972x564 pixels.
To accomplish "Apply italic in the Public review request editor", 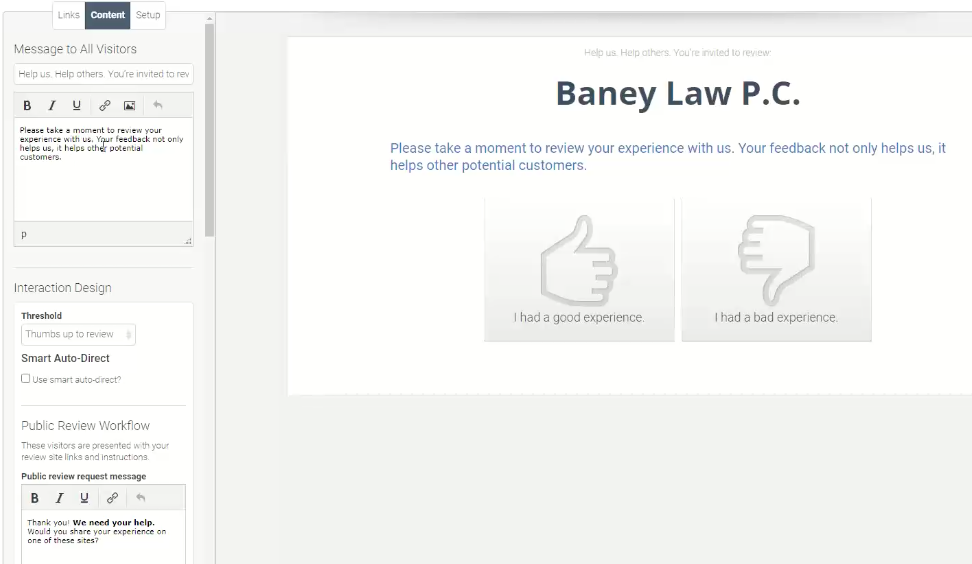I will click(60, 498).
